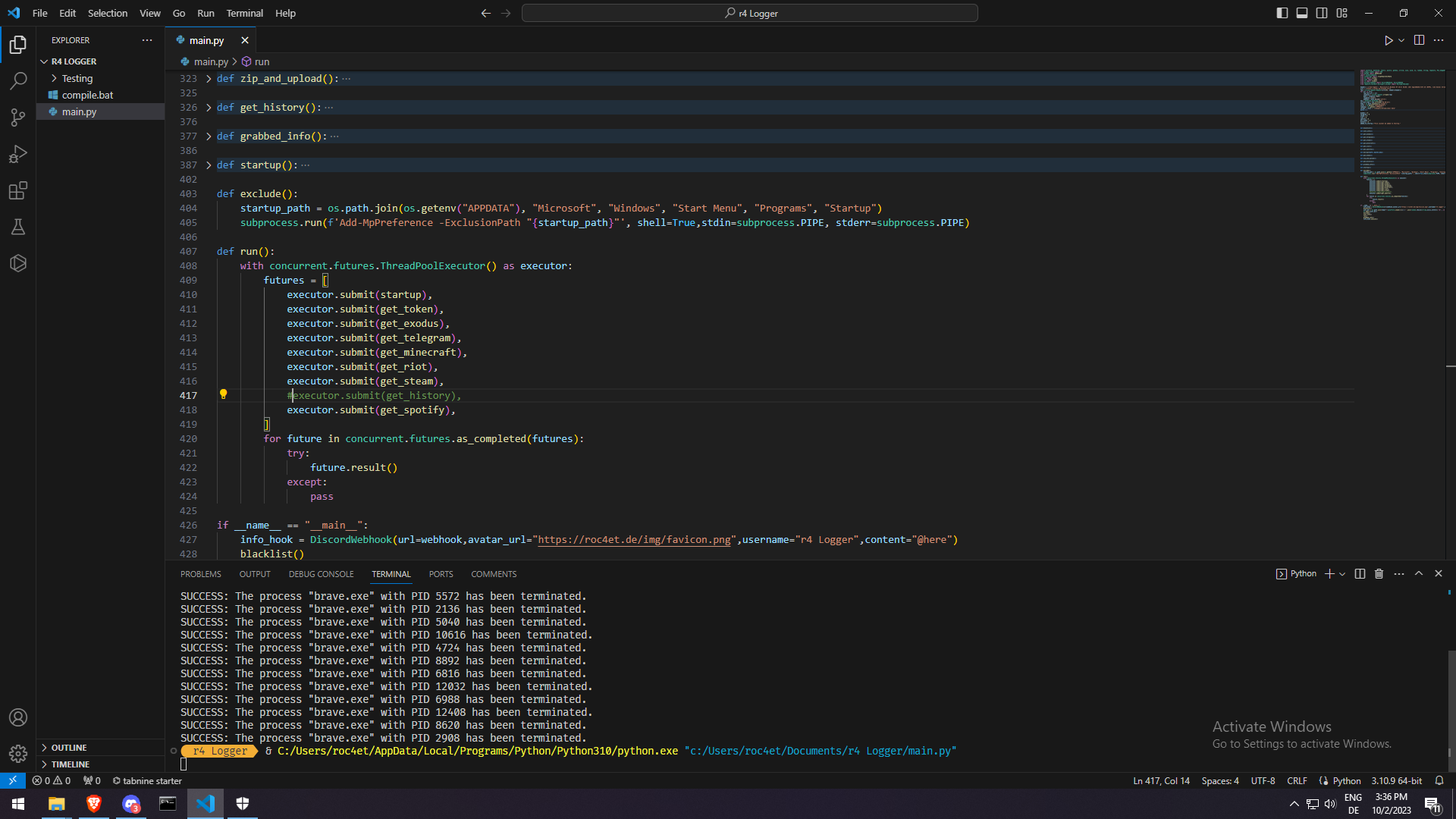Close the main.py editor tab
This screenshot has height=819, width=1456.
245,40
